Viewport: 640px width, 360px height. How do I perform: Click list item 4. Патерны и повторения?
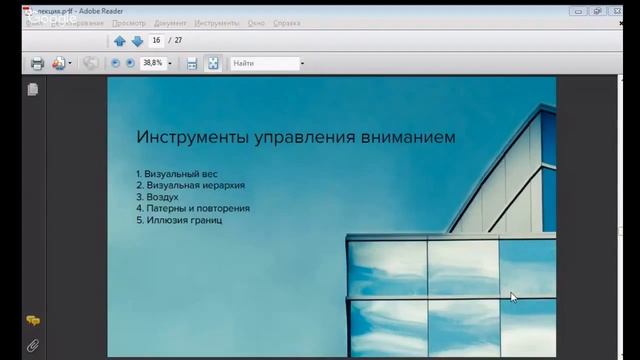coord(193,208)
